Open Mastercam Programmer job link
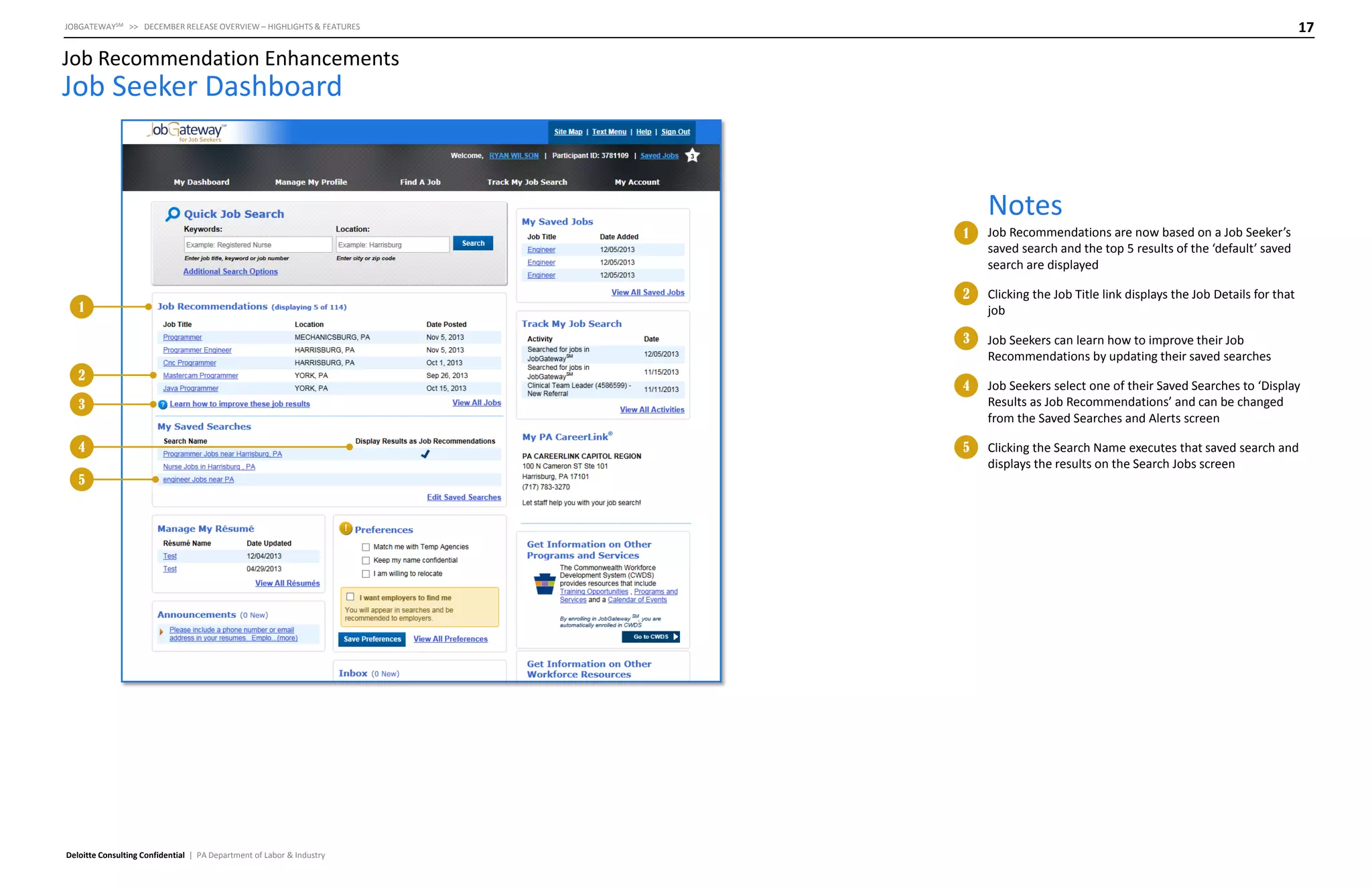 coord(200,376)
